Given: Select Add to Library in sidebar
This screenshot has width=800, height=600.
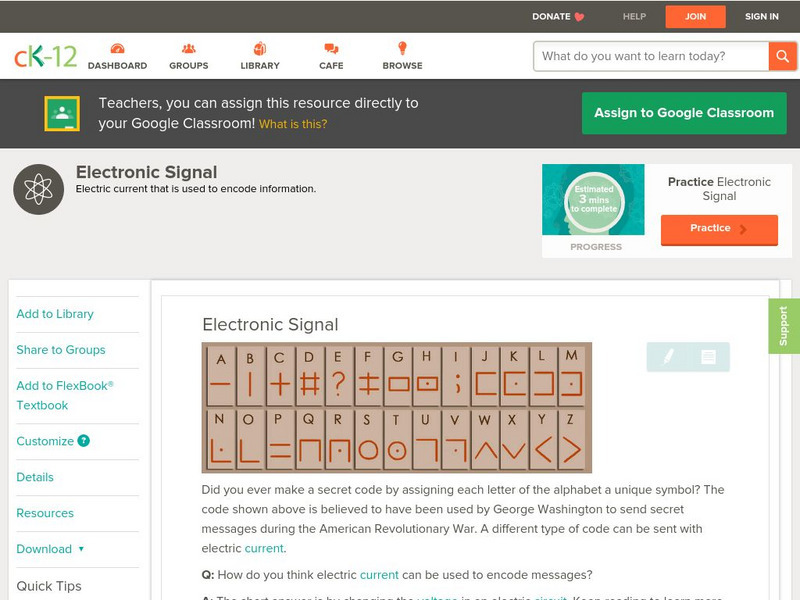Looking at the screenshot, I should coord(55,314).
